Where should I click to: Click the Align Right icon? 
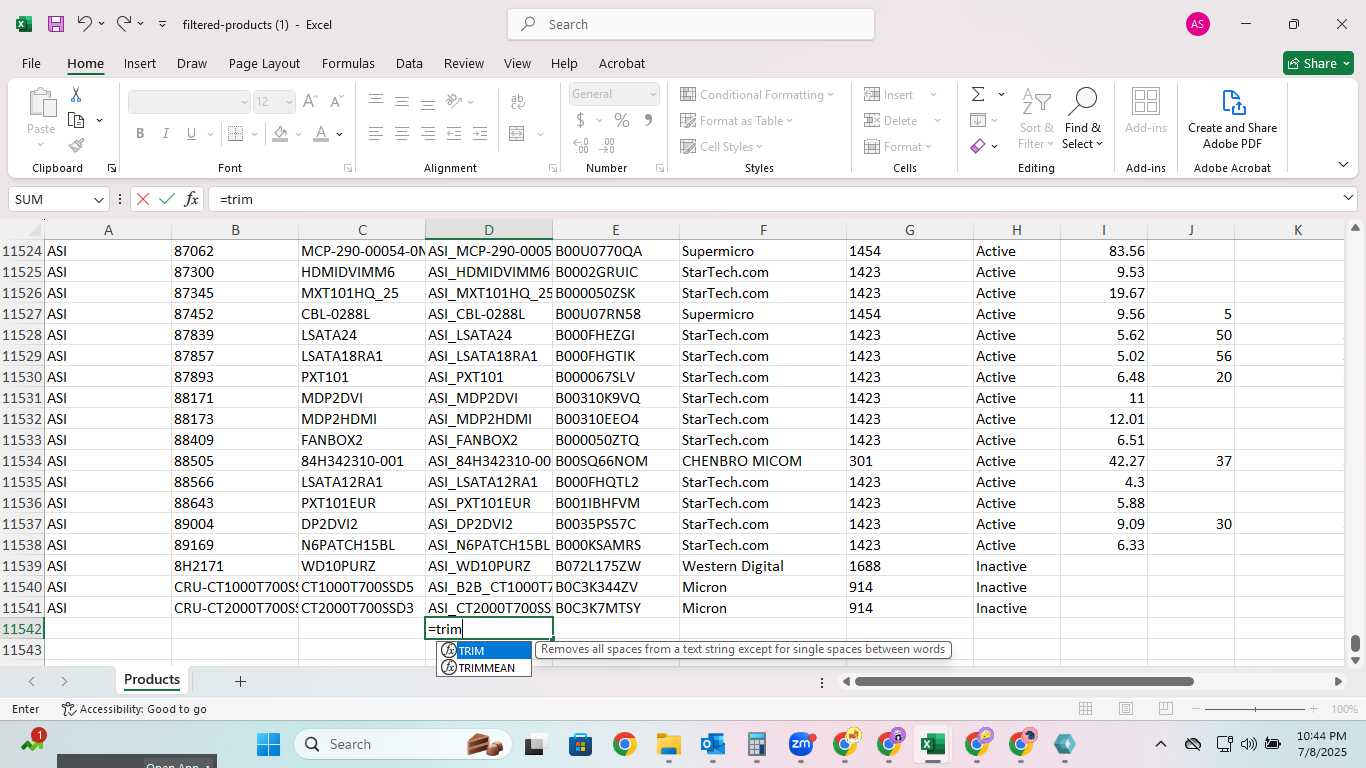(x=428, y=133)
